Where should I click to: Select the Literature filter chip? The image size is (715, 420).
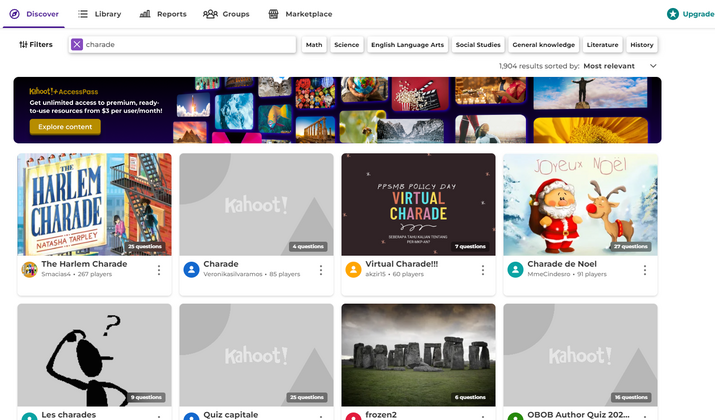(602, 45)
